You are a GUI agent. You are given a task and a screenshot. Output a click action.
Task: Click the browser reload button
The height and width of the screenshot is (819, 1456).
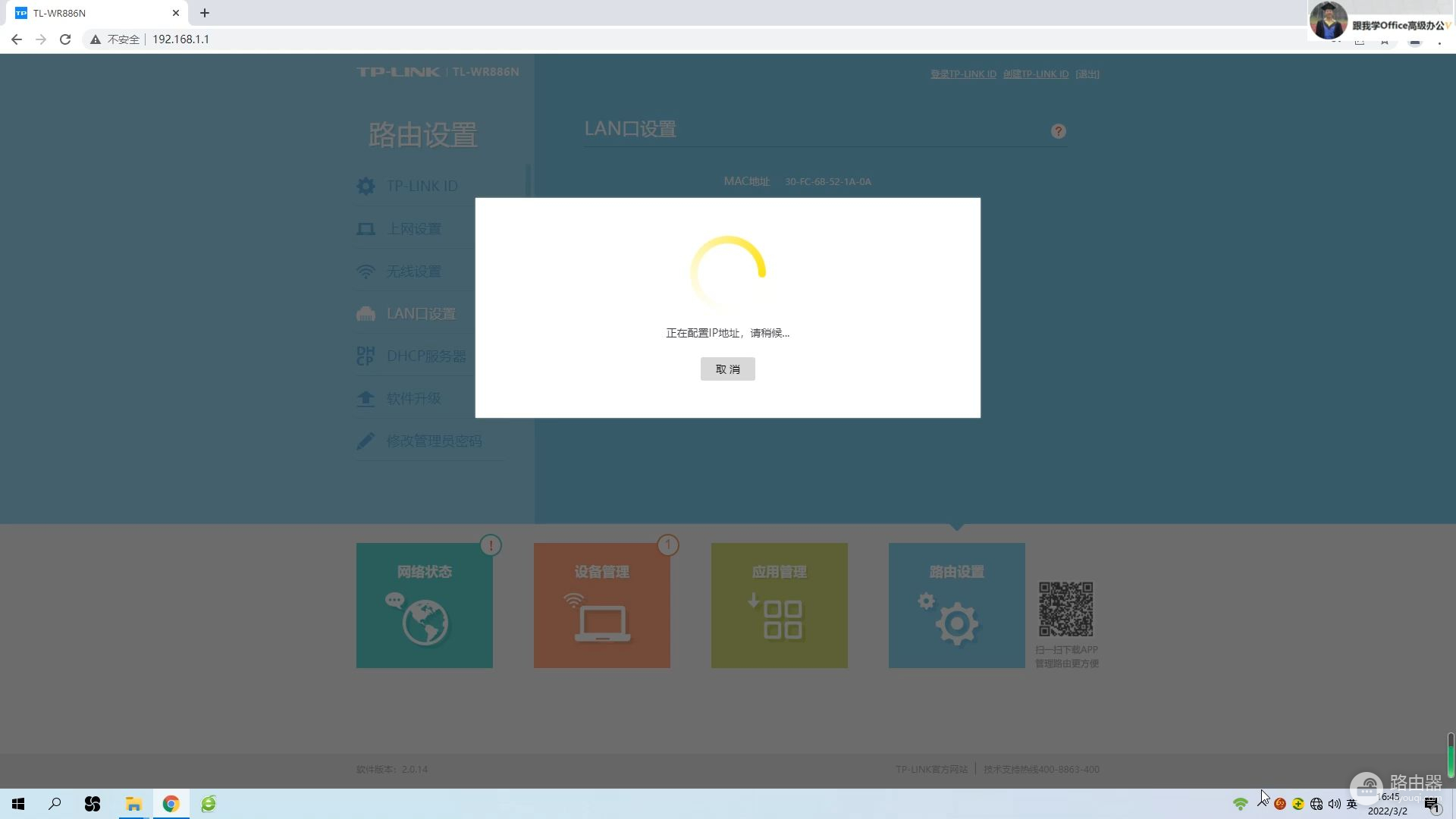65,39
